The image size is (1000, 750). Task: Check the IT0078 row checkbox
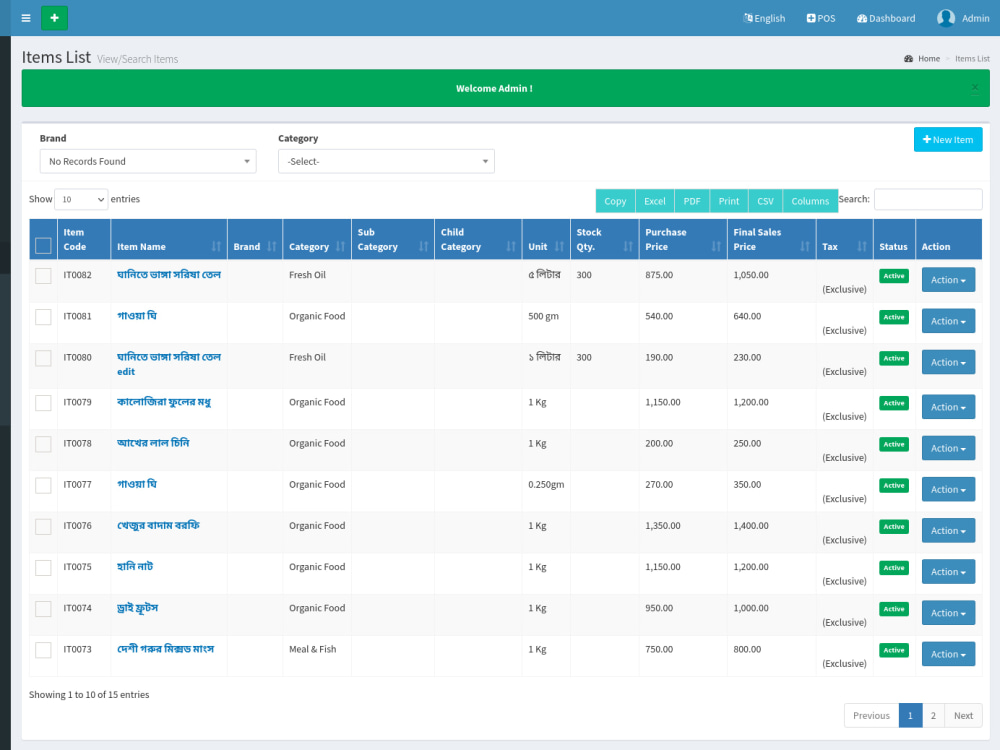[x=43, y=444]
